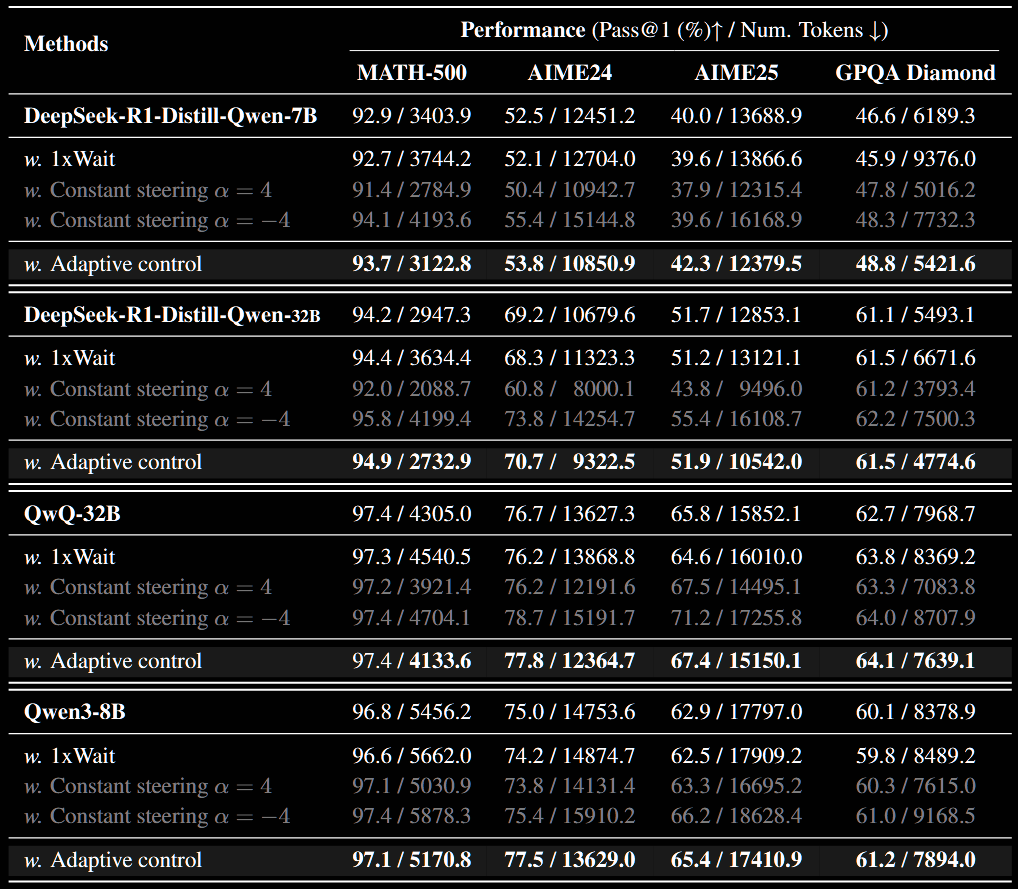Select the 70.7 / 9322.5 AIME24 result
Screen dimensions: 1018x889
(x=568, y=462)
